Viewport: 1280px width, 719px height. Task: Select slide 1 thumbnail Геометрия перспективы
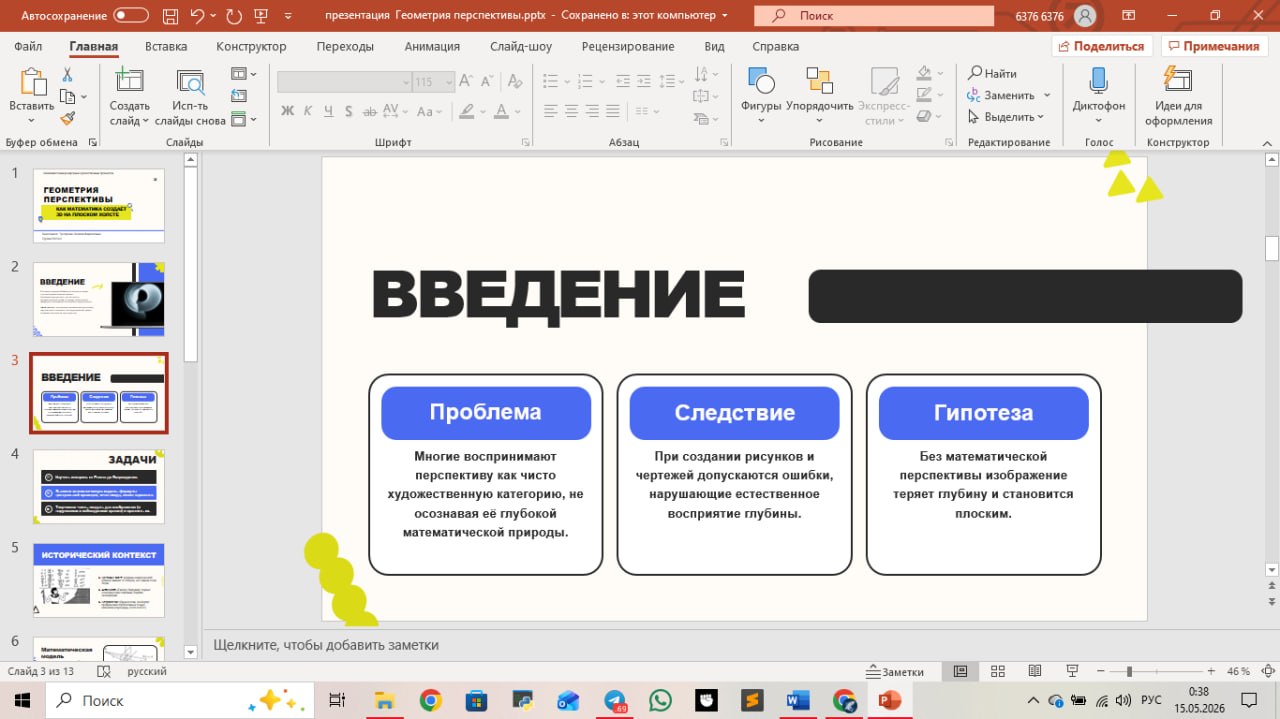coord(99,206)
